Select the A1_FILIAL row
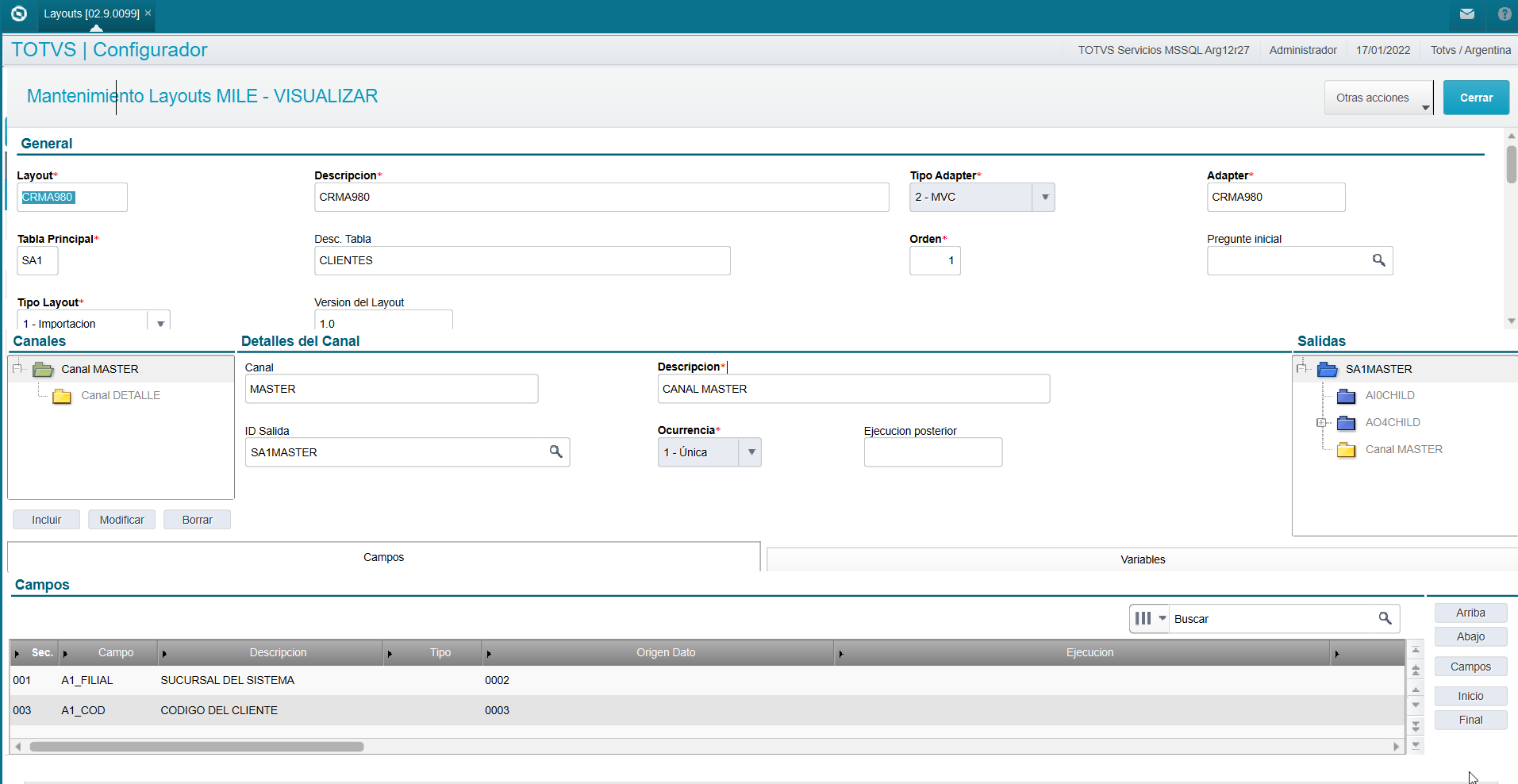Screen dimensions: 1518x784 (x=706, y=680)
